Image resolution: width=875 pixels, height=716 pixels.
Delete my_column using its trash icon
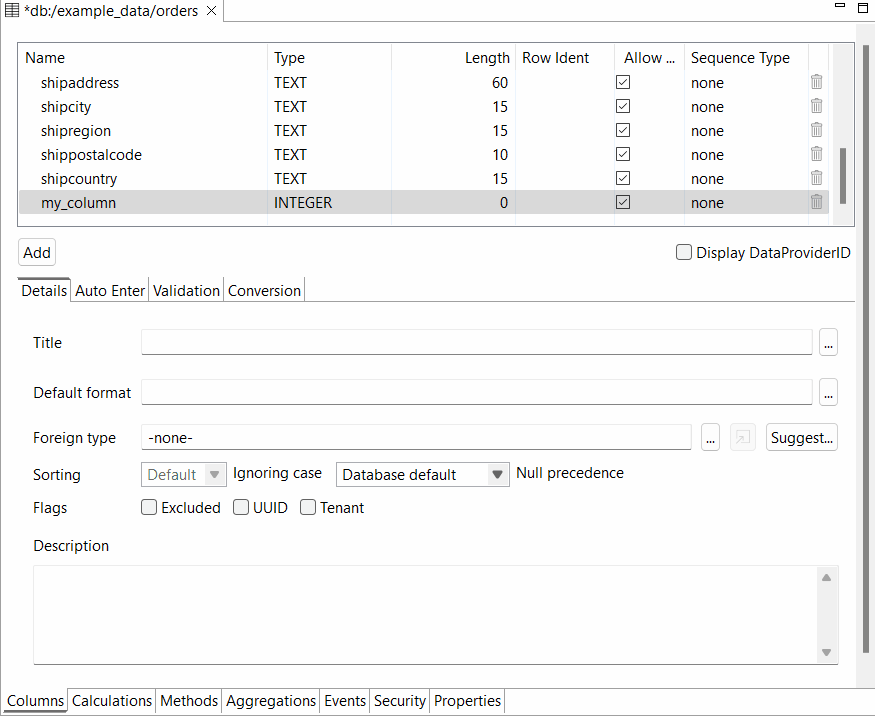tap(816, 202)
